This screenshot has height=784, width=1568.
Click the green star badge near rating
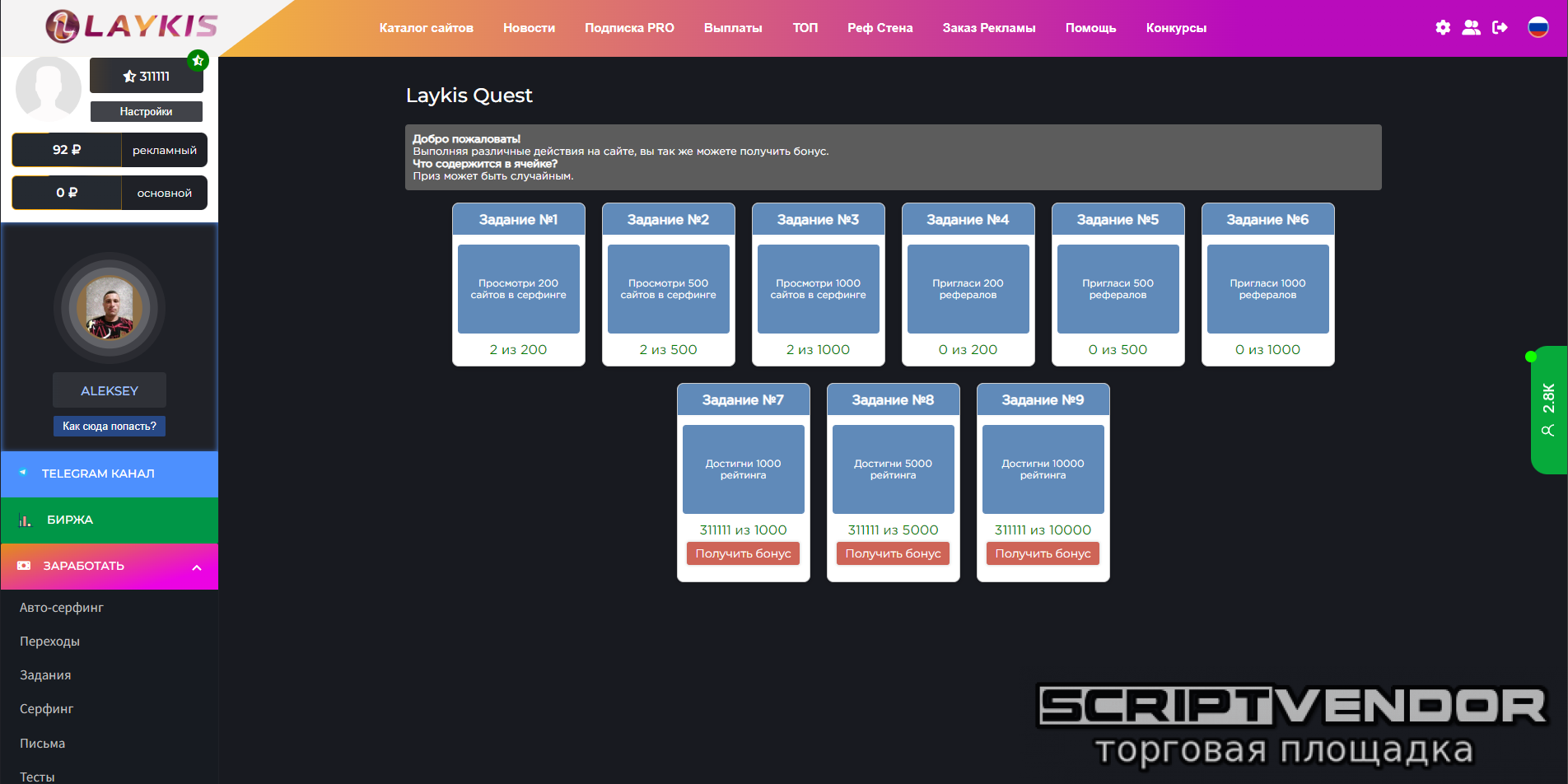pos(198,61)
